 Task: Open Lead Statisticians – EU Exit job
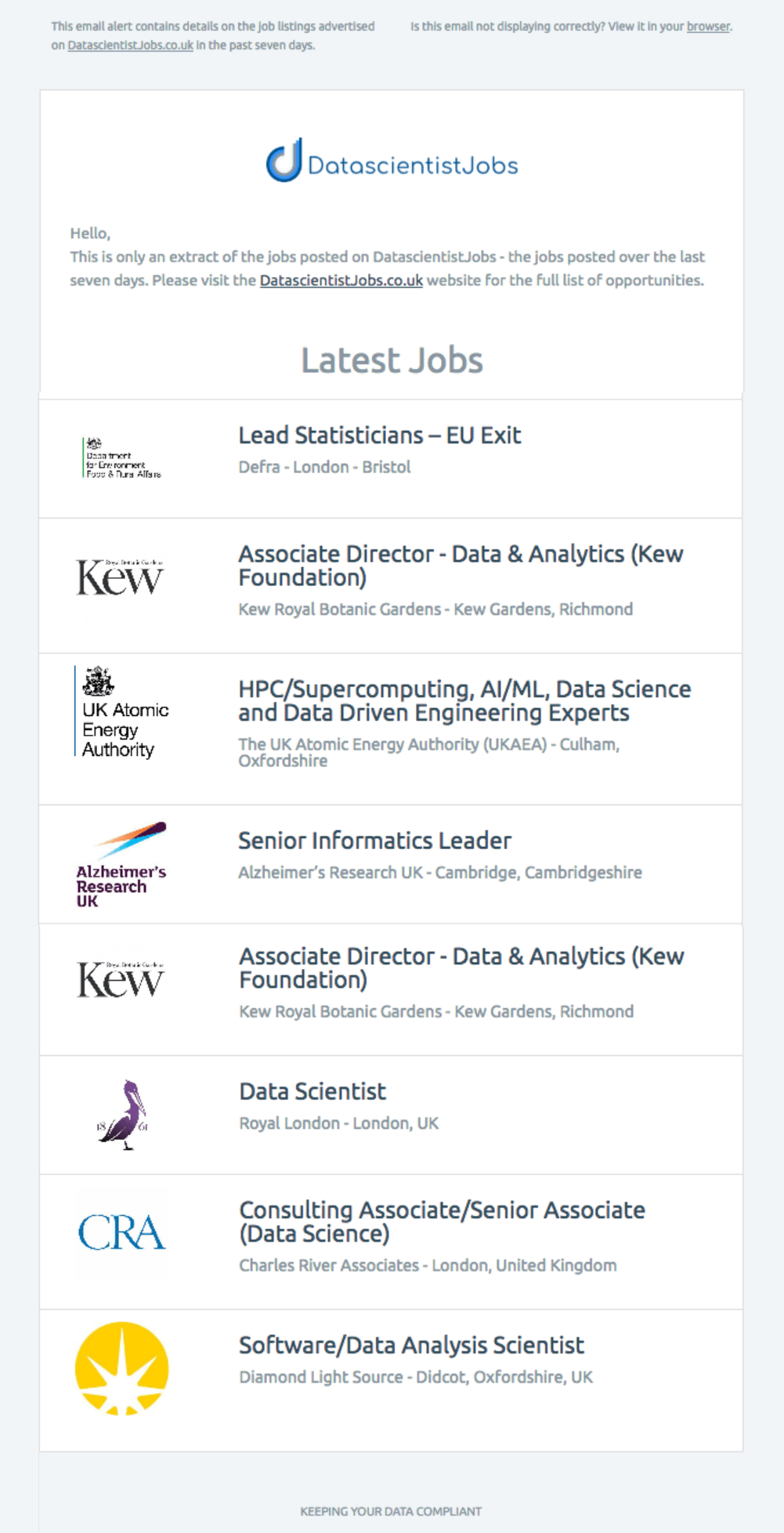(380, 436)
